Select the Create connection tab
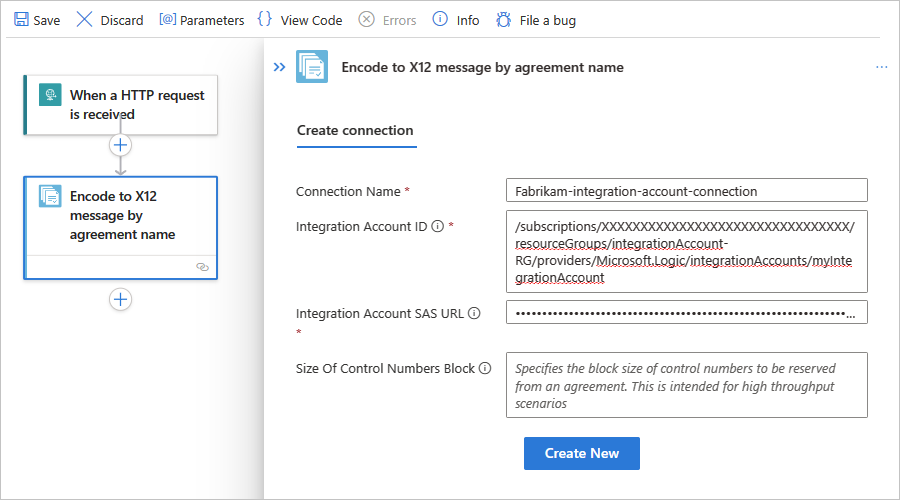Image resolution: width=900 pixels, height=500 pixels. [x=355, y=130]
